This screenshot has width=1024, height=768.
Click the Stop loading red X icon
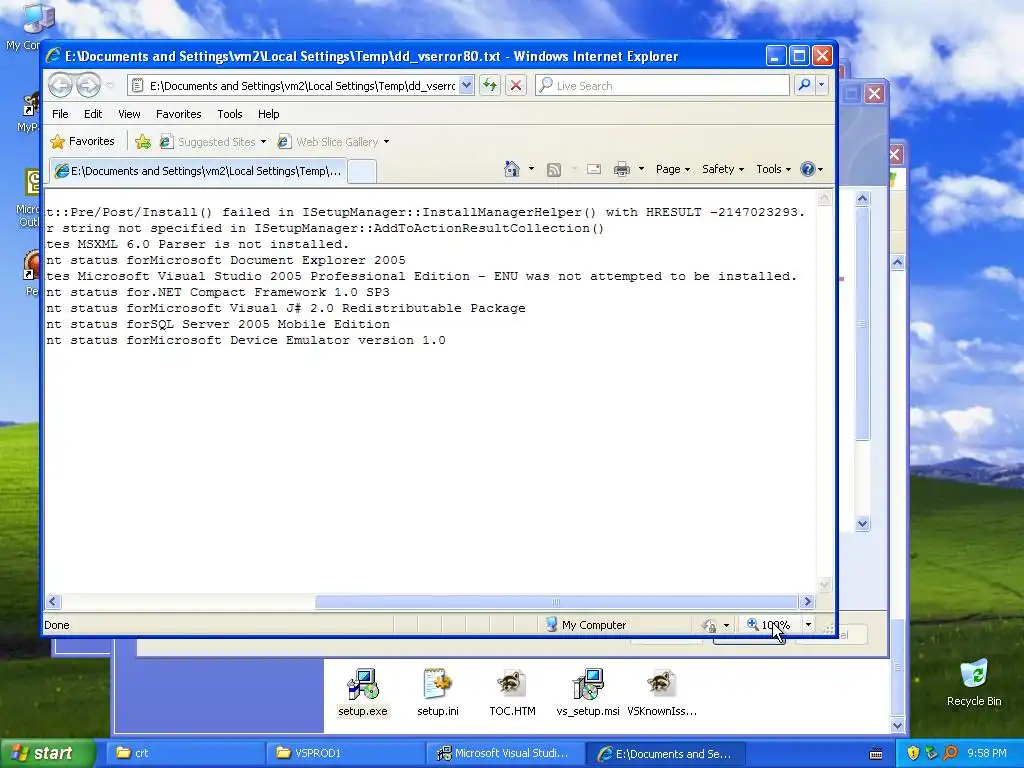(x=516, y=86)
